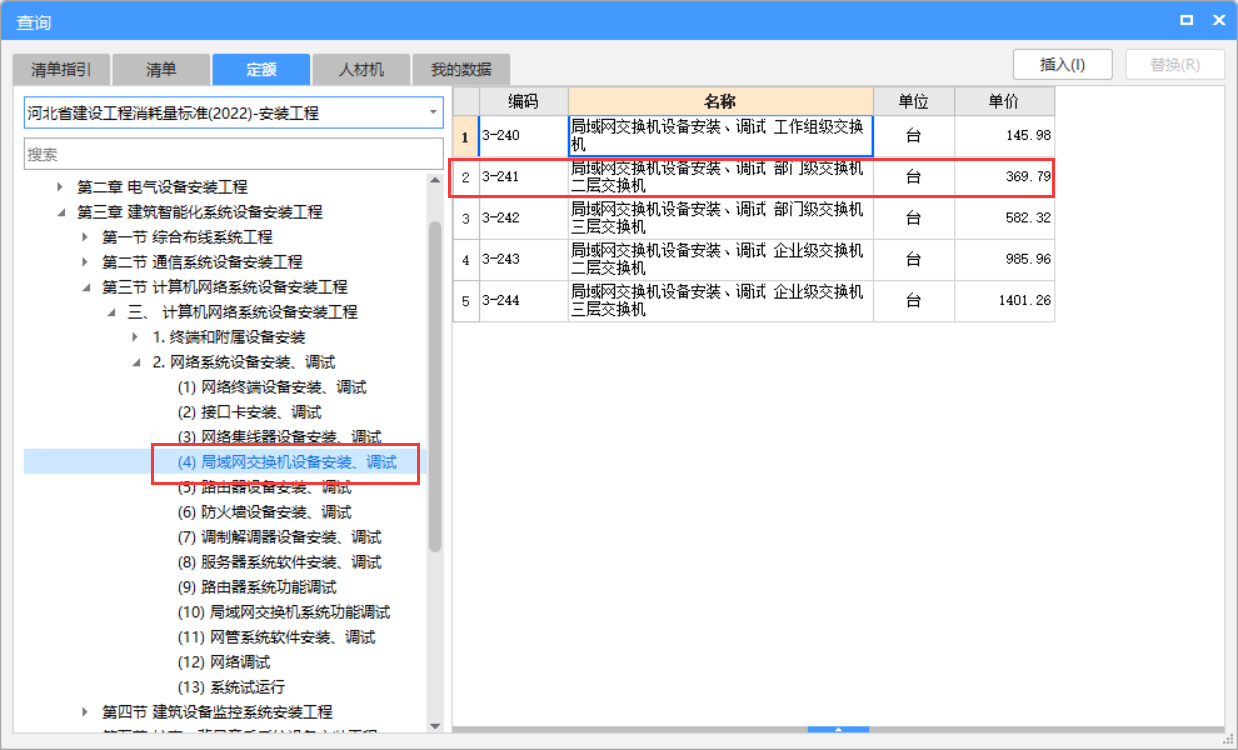Click the 单价 column header
This screenshot has width=1238, height=750.
point(1004,101)
